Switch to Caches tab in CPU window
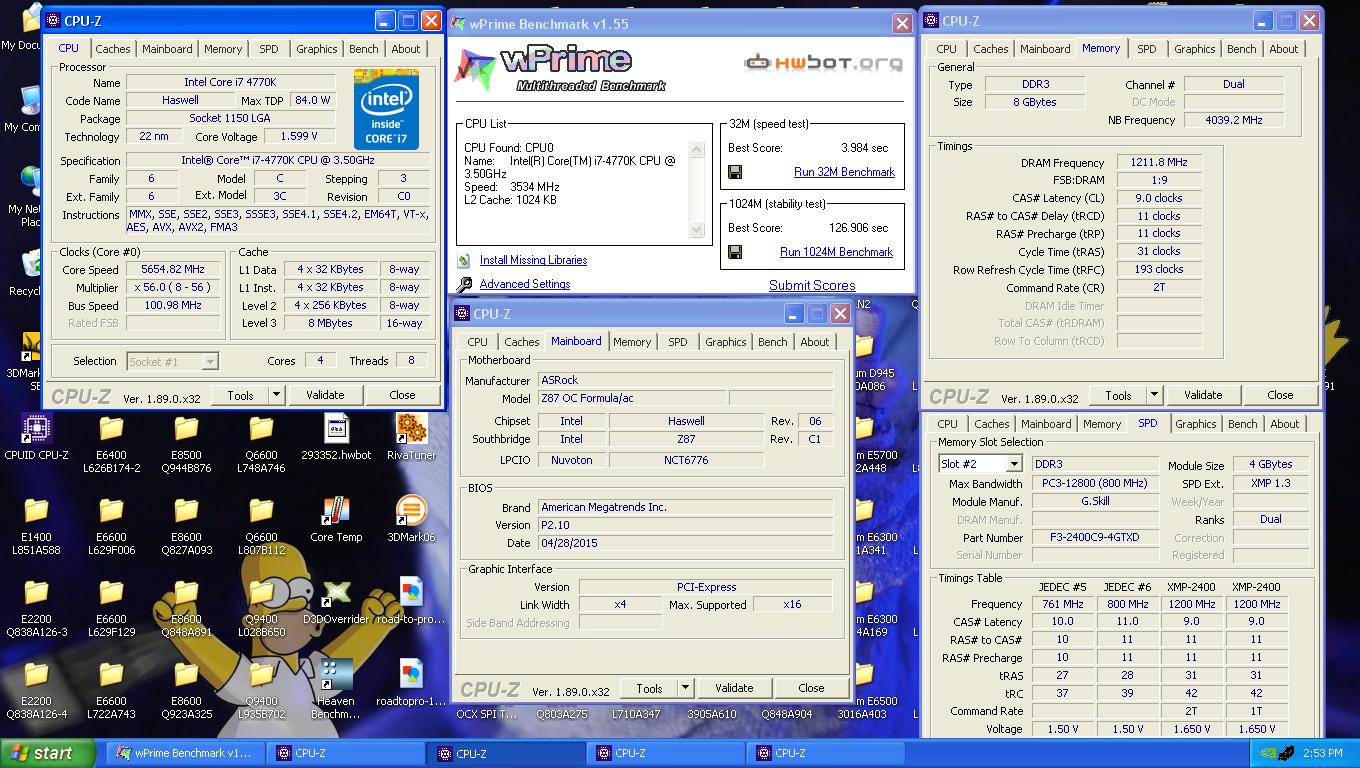The width and height of the screenshot is (1360, 768). click(113, 49)
